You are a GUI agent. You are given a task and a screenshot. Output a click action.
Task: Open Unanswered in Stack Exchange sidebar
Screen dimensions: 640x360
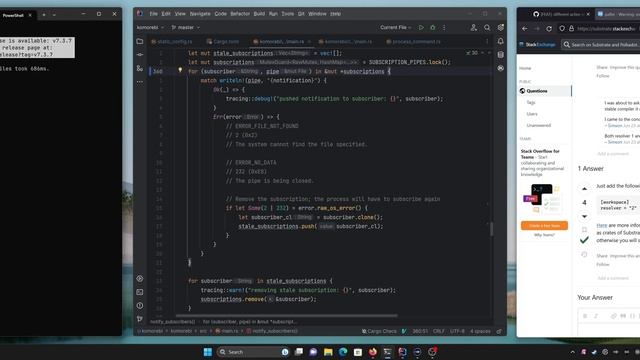tap(538, 125)
